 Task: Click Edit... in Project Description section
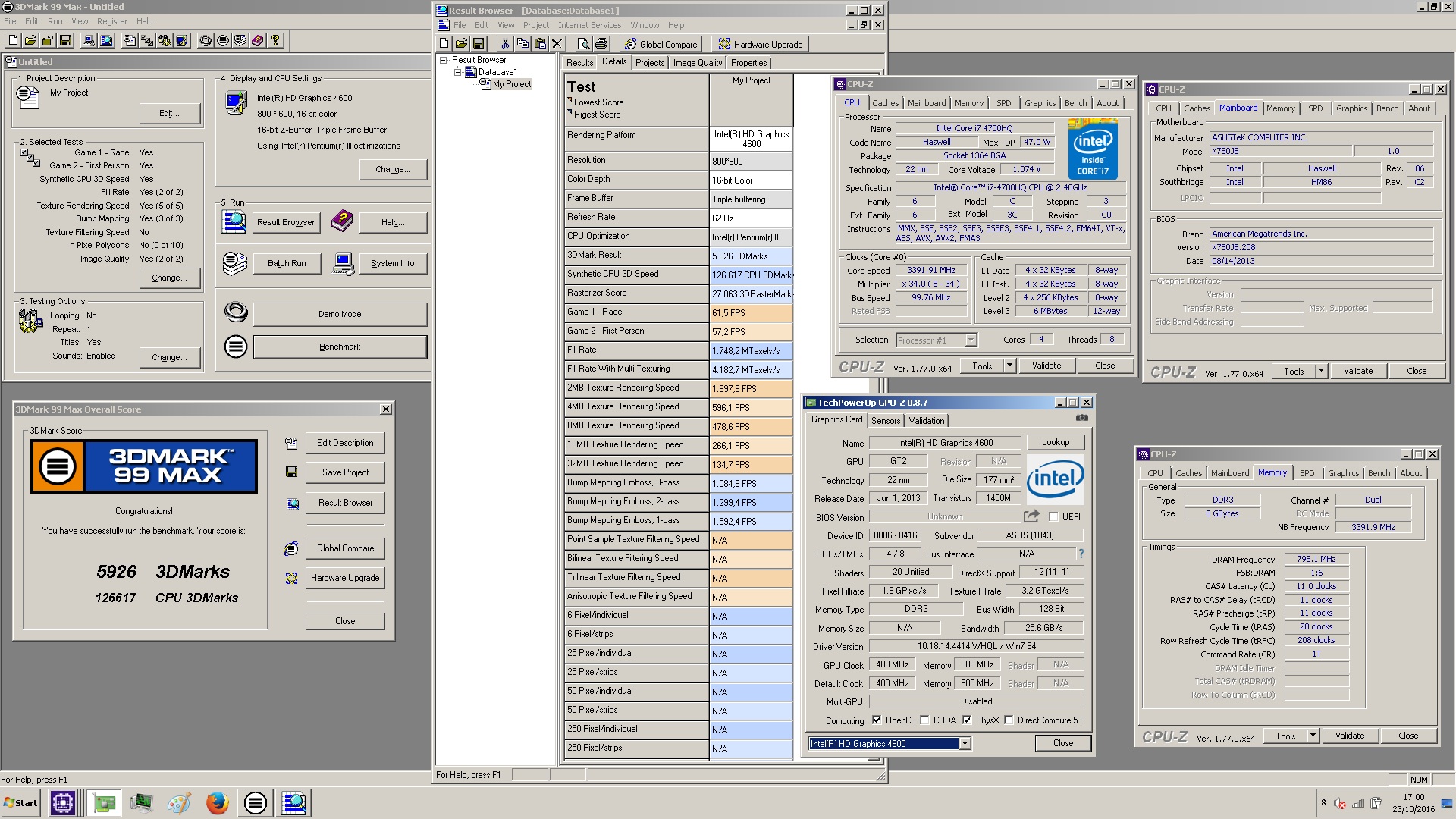[170, 113]
